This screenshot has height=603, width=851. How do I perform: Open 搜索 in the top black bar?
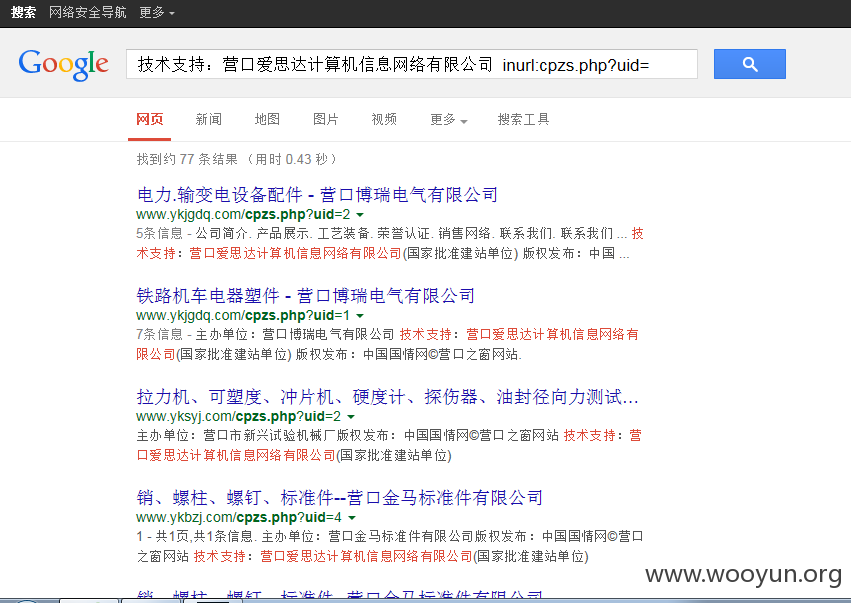tap(23, 12)
